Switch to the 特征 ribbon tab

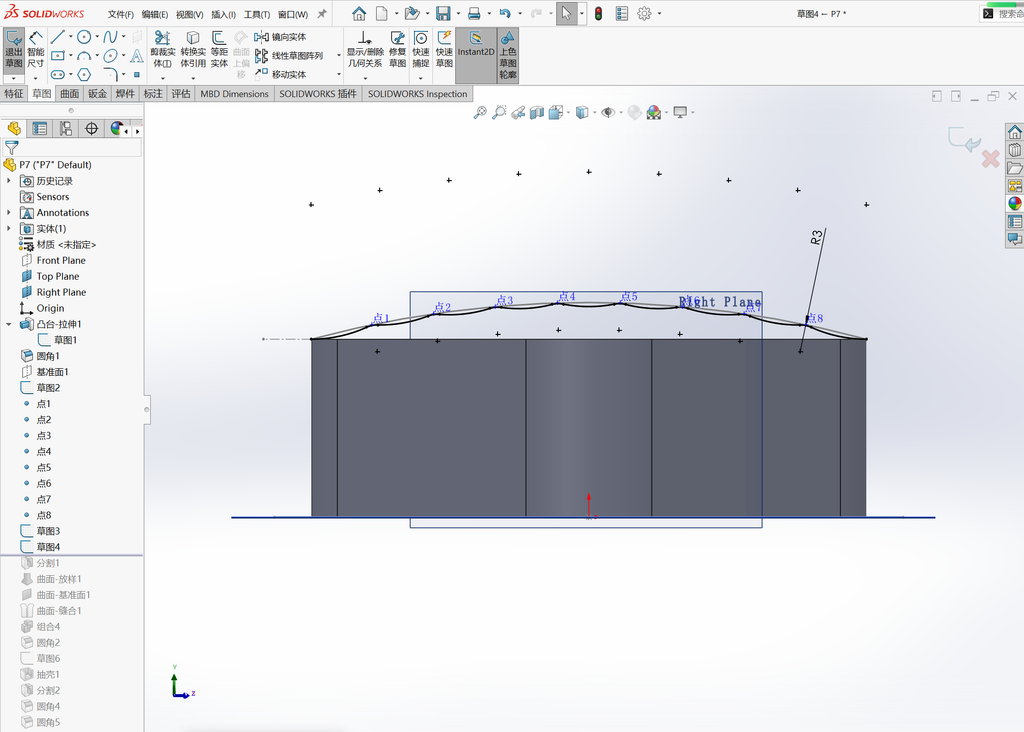(x=14, y=93)
